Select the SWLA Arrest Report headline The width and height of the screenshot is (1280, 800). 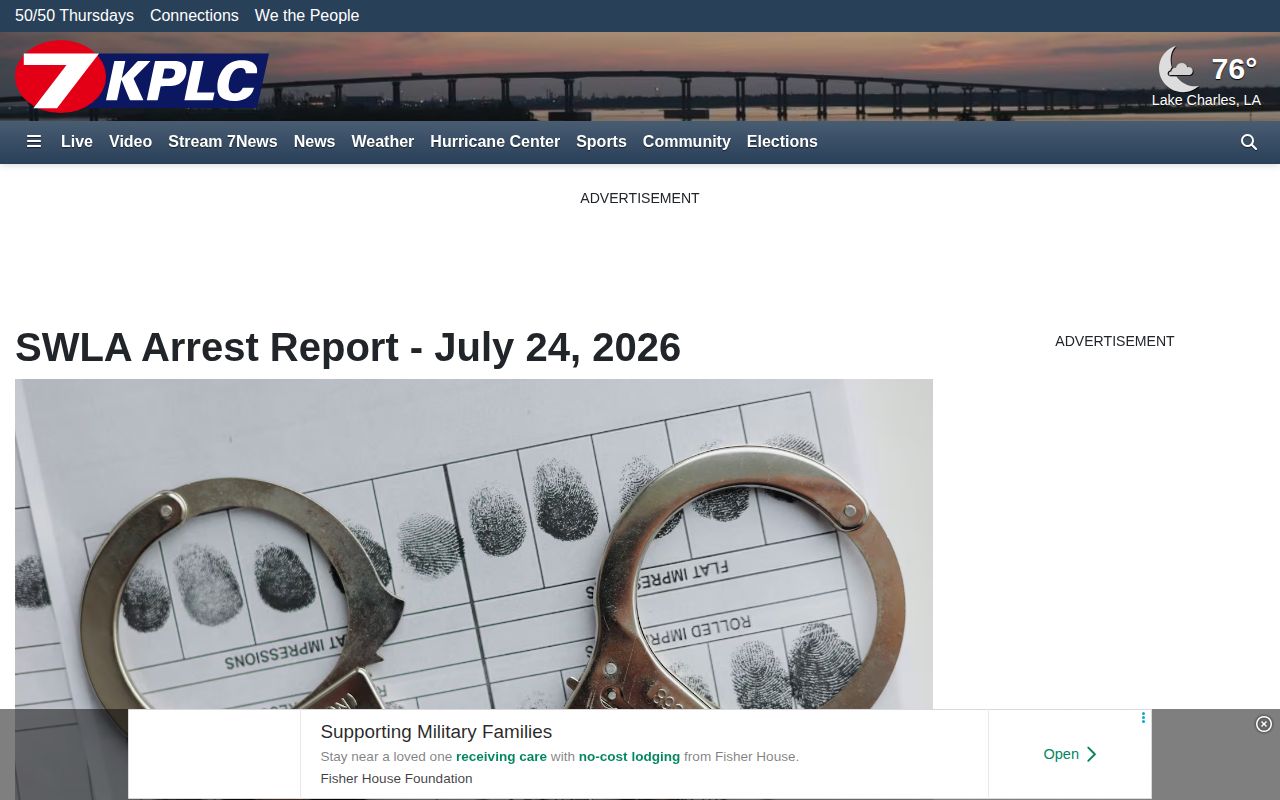[348, 347]
